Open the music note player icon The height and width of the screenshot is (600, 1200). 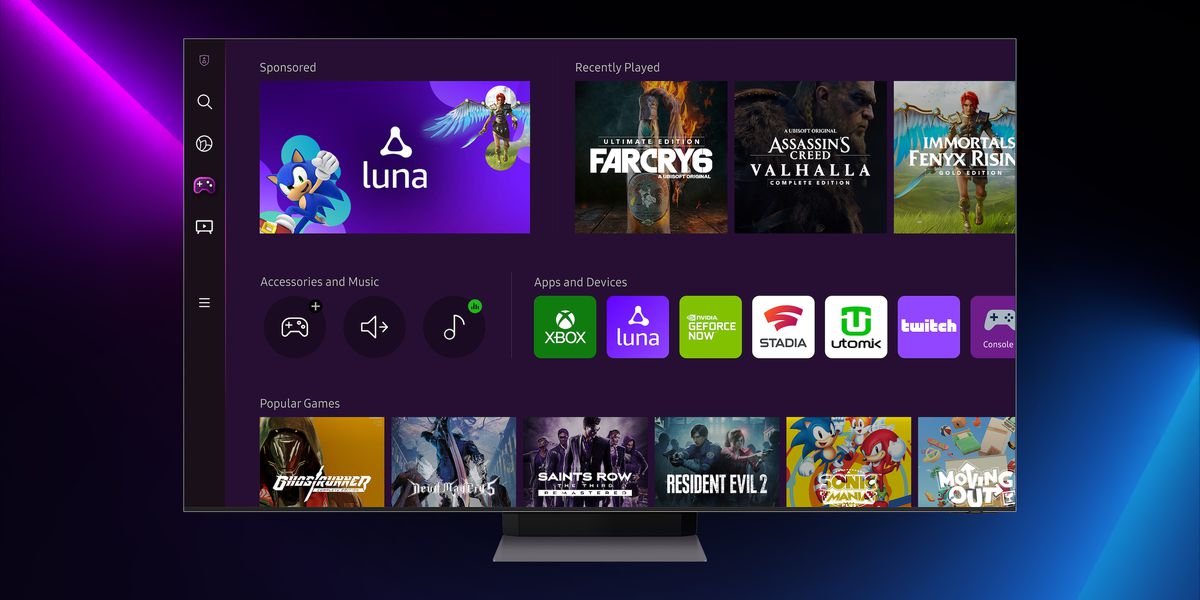point(454,327)
